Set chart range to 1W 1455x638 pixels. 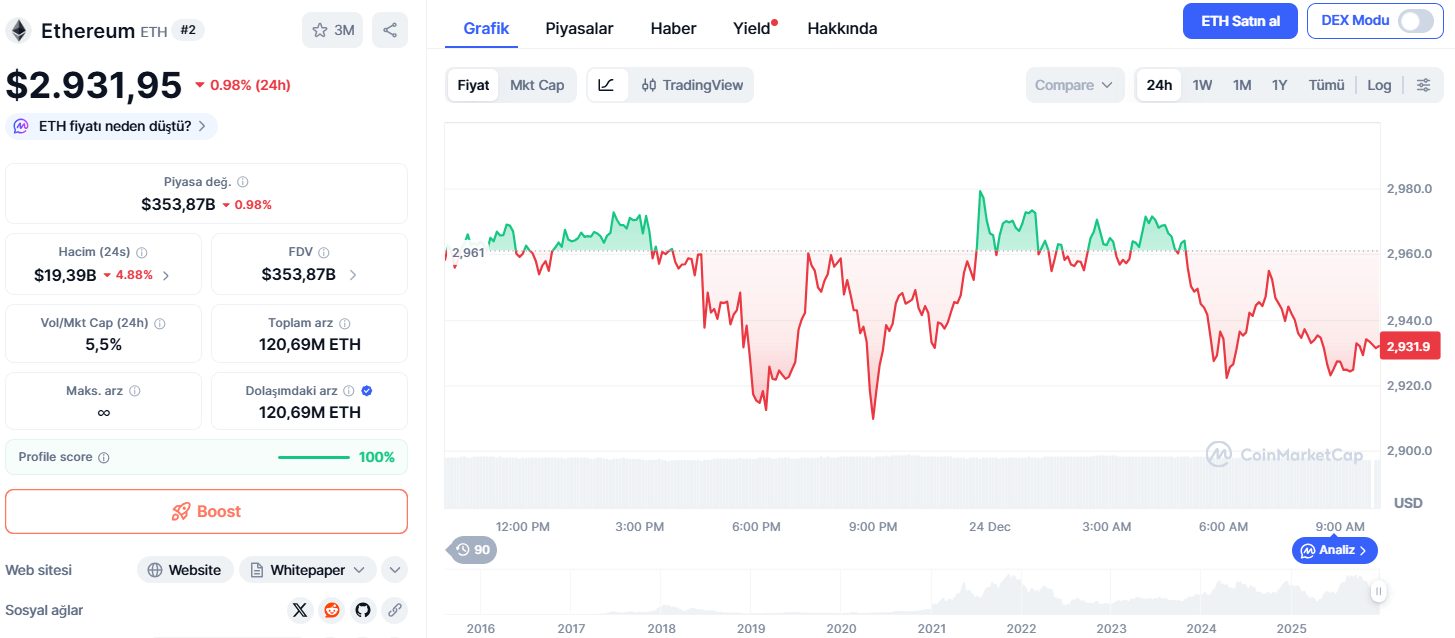(x=1202, y=85)
